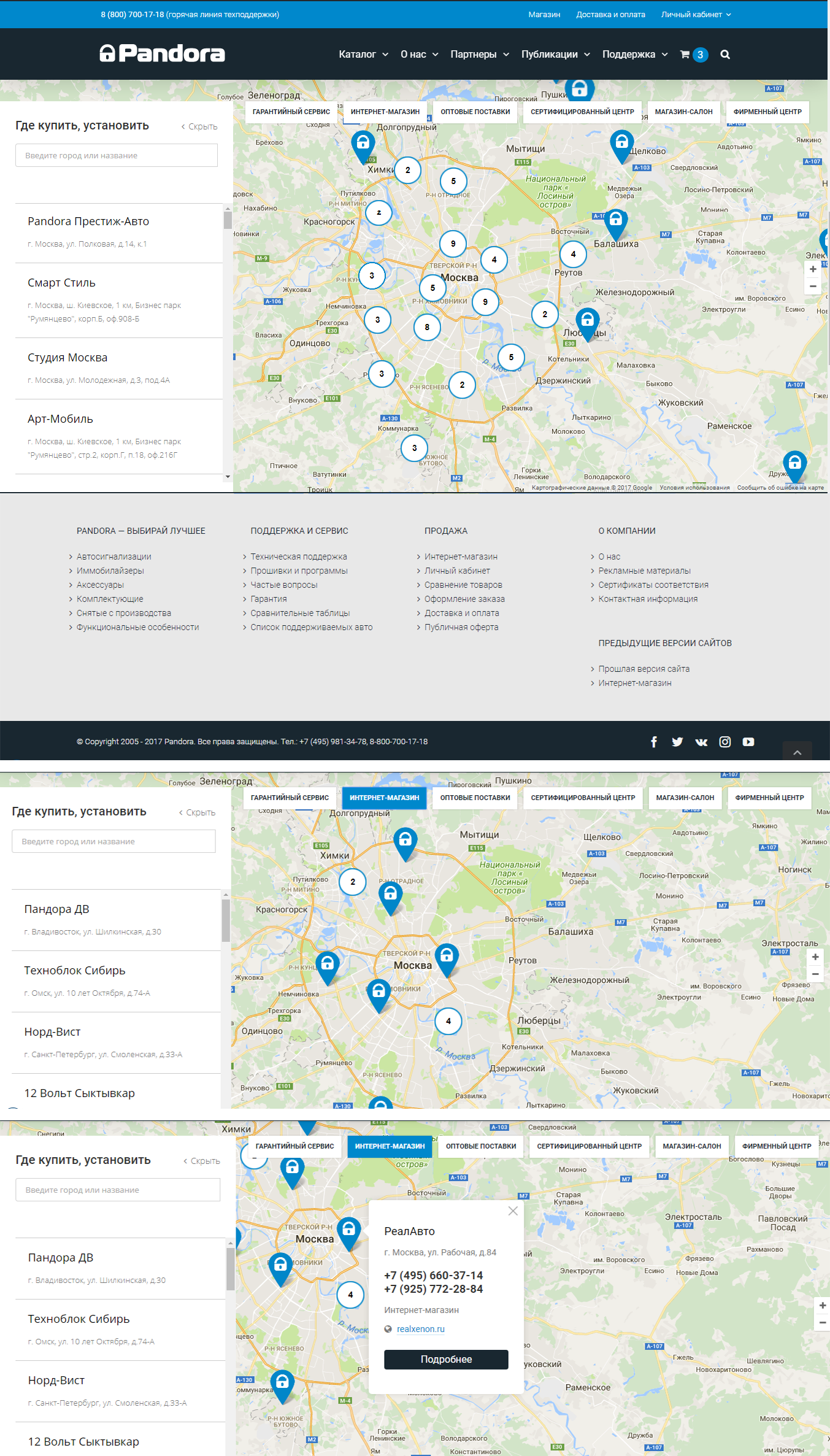
Task: Open the Личный кабинет dropdown
Action: [x=696, y=14]
